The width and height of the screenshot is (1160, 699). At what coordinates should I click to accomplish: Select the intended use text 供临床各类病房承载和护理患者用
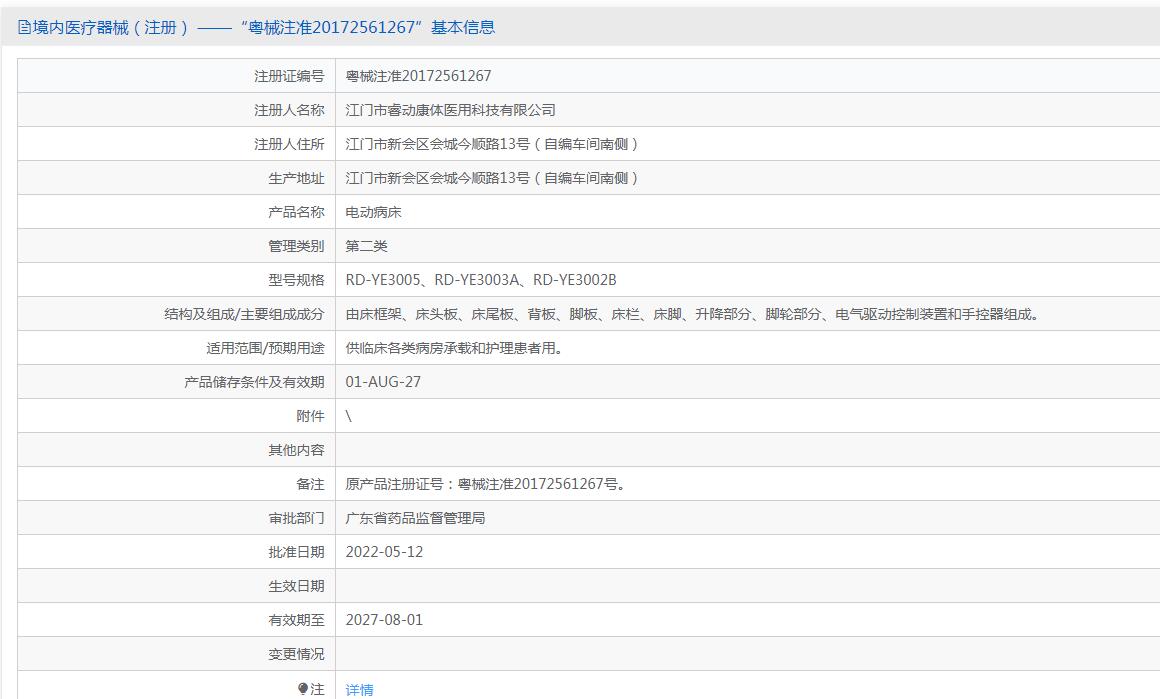click(454, 348)
